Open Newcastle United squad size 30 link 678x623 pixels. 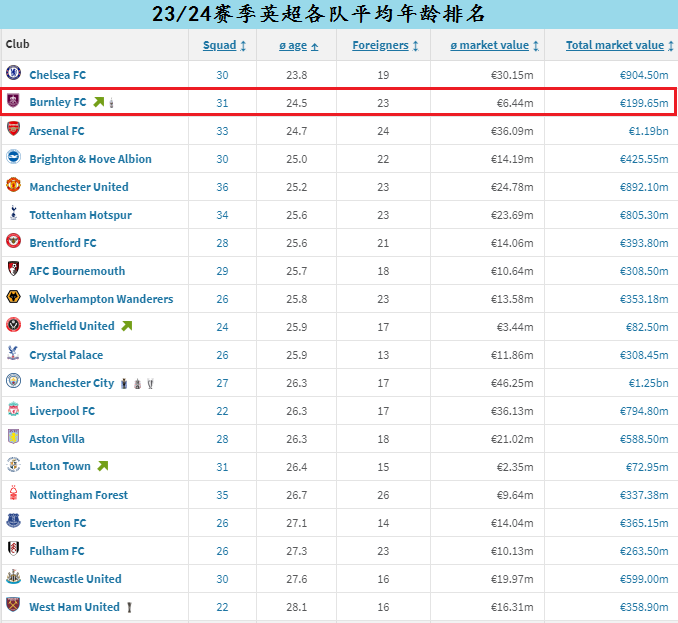[222, 579]
